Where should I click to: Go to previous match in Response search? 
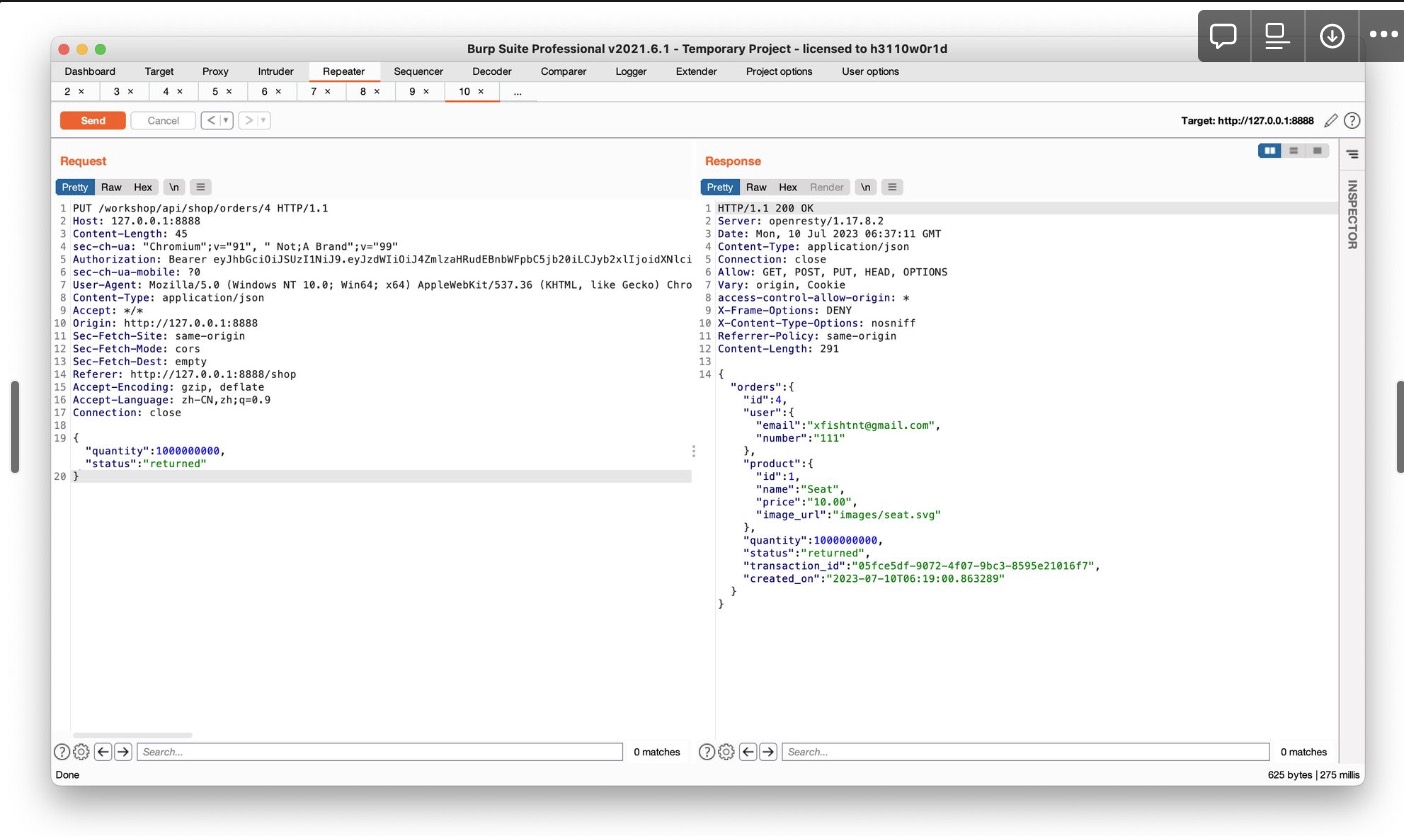(748, 752)
